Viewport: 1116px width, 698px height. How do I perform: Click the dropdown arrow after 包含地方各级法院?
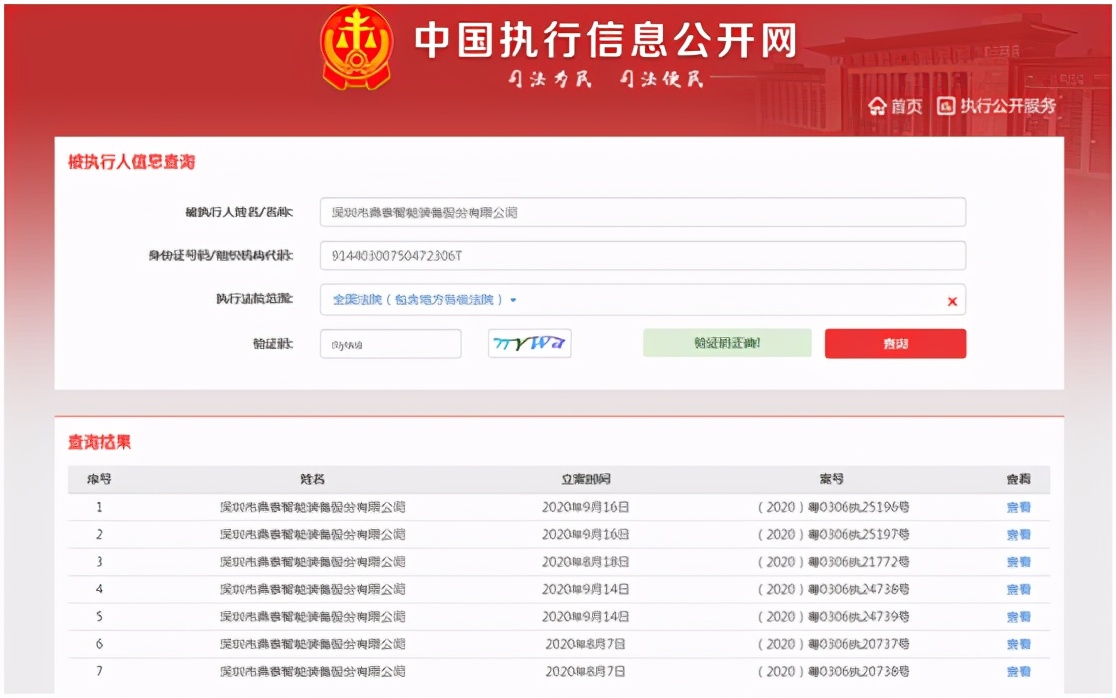click(x=513, y=300)
